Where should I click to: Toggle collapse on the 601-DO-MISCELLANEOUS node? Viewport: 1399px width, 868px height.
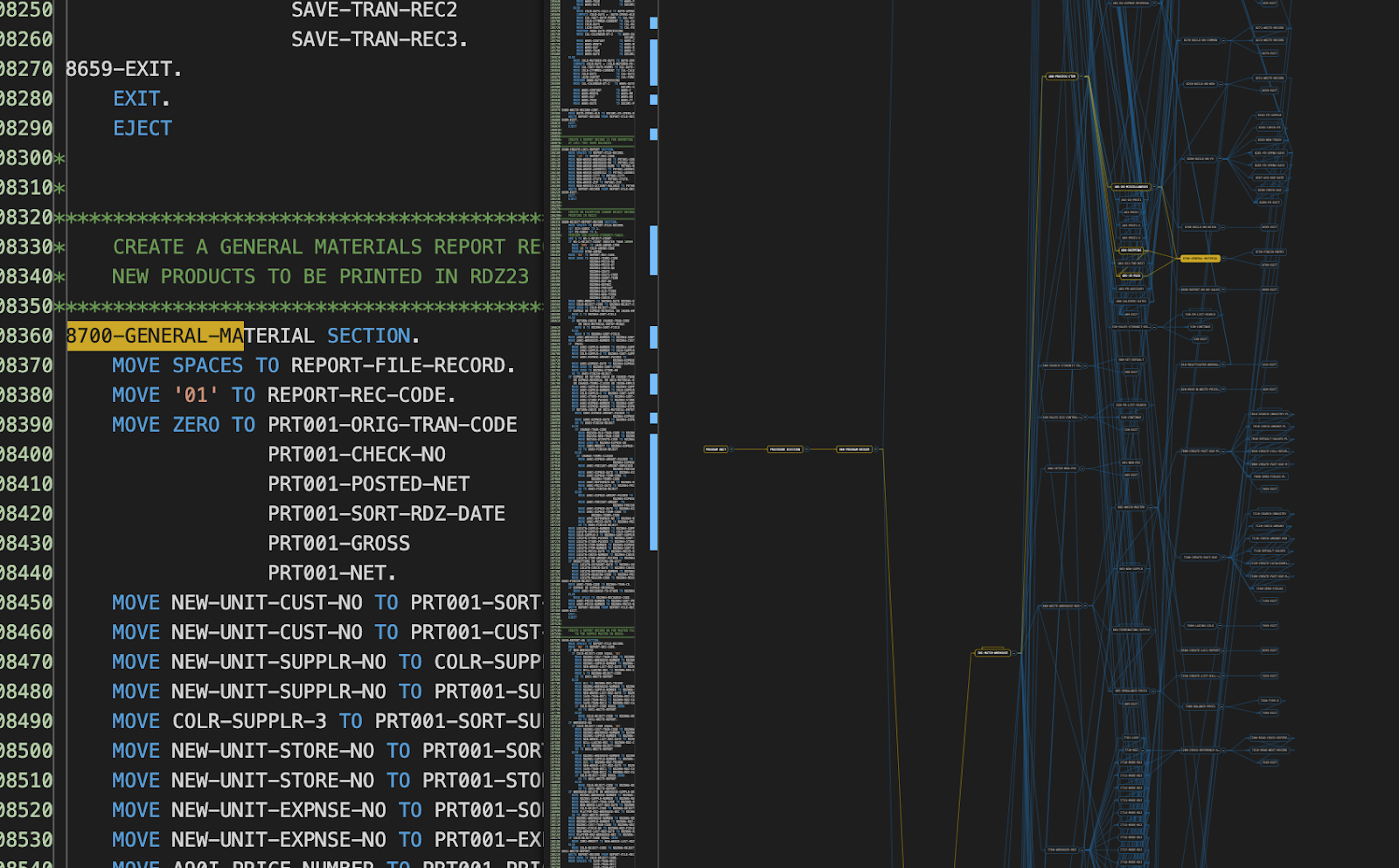click(1154, 187)
